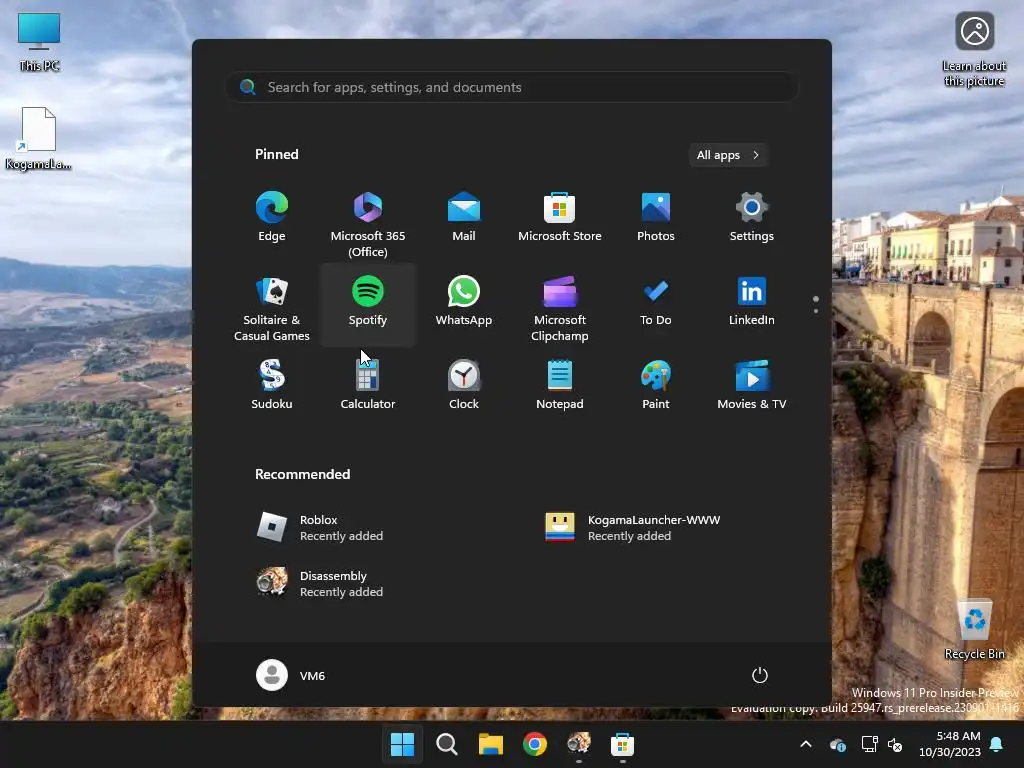Open Microsoft Store on taskbar
This screenshot has width=1024, height=768.
tap(622, 744)
